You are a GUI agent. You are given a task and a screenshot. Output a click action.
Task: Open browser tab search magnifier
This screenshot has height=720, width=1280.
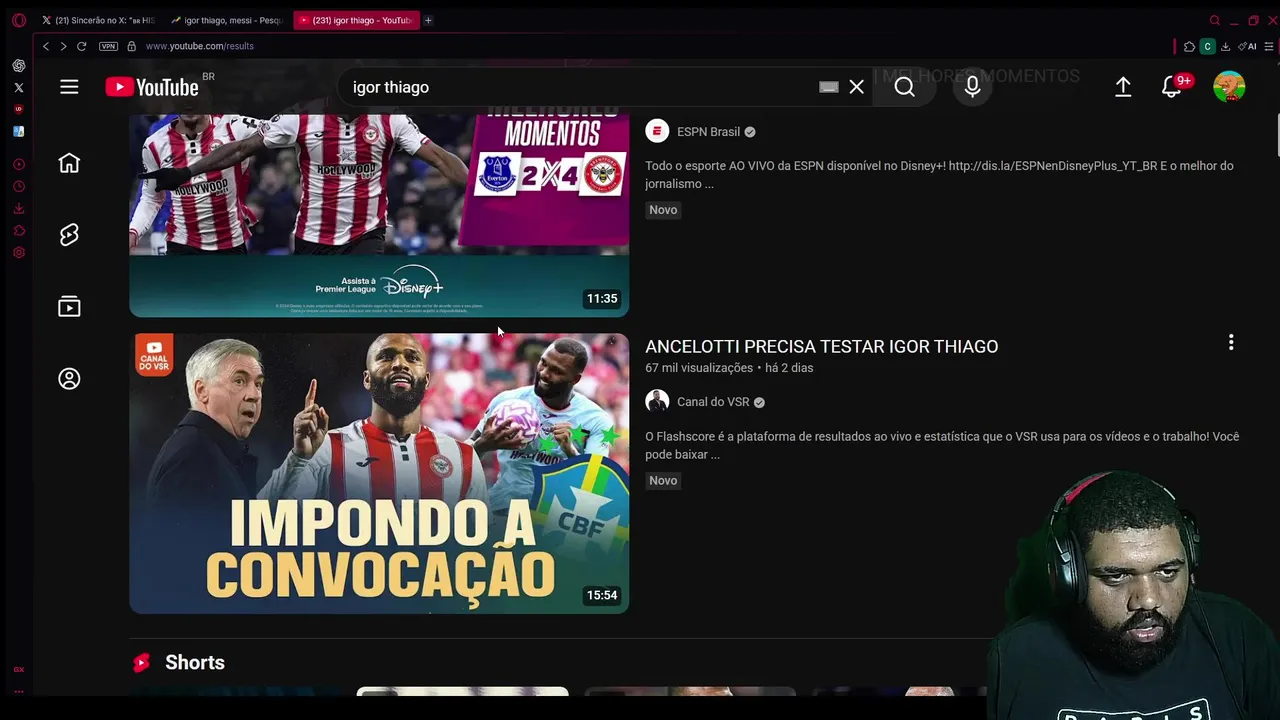click(x=1215, y=20)
